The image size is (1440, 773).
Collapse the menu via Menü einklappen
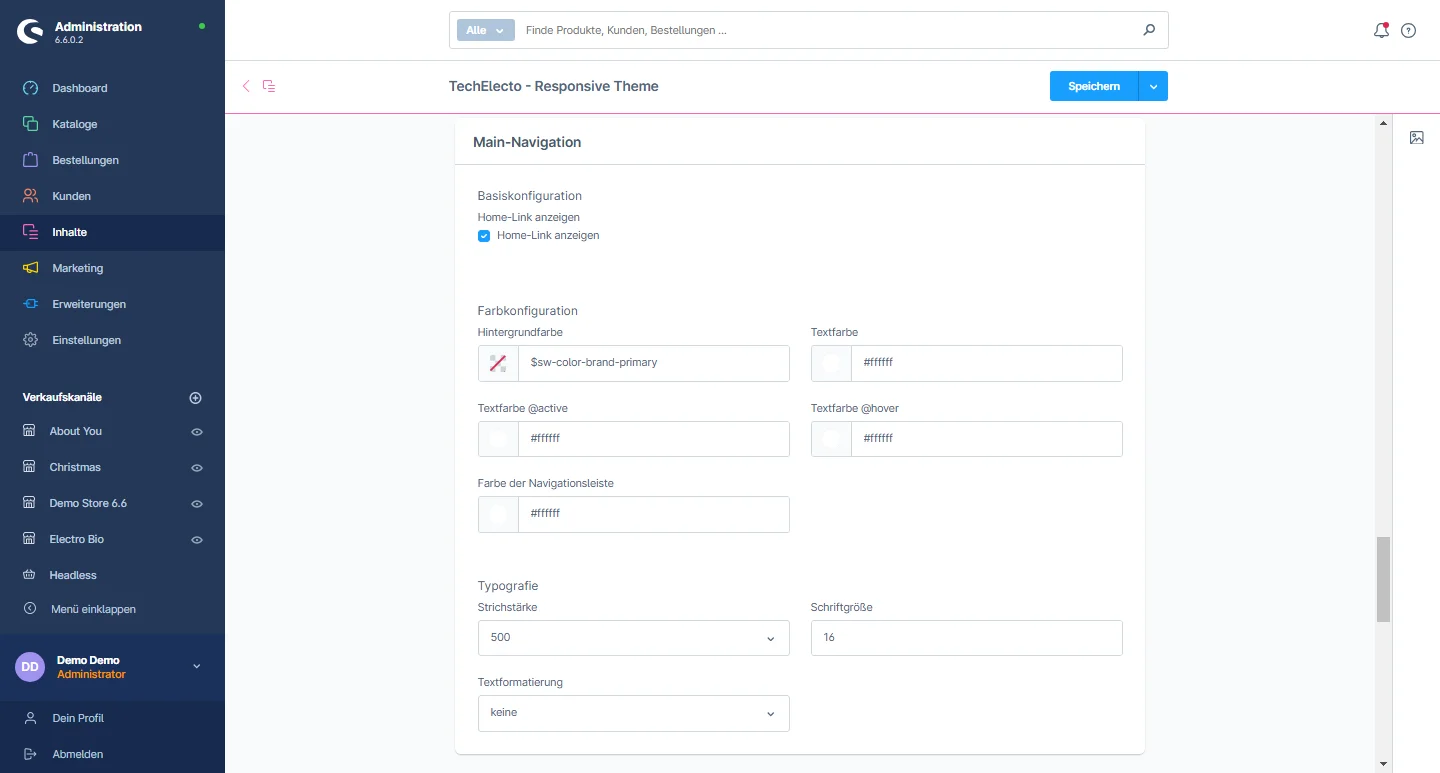pos(93,609)
